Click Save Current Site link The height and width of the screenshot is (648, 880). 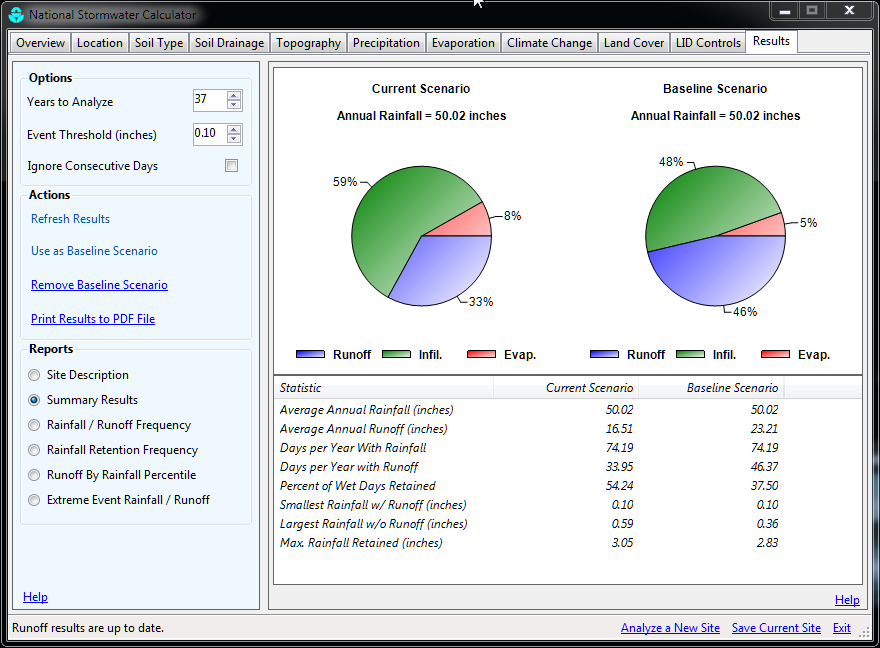pos(776,628)
